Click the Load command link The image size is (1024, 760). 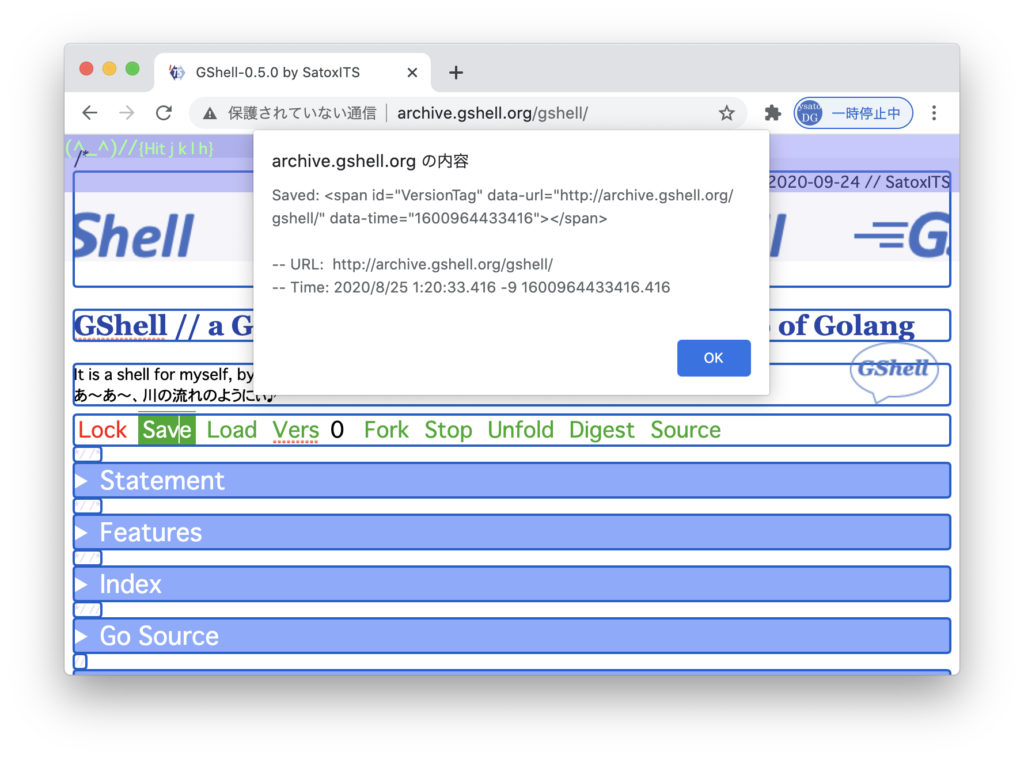[x=232, y=430]
